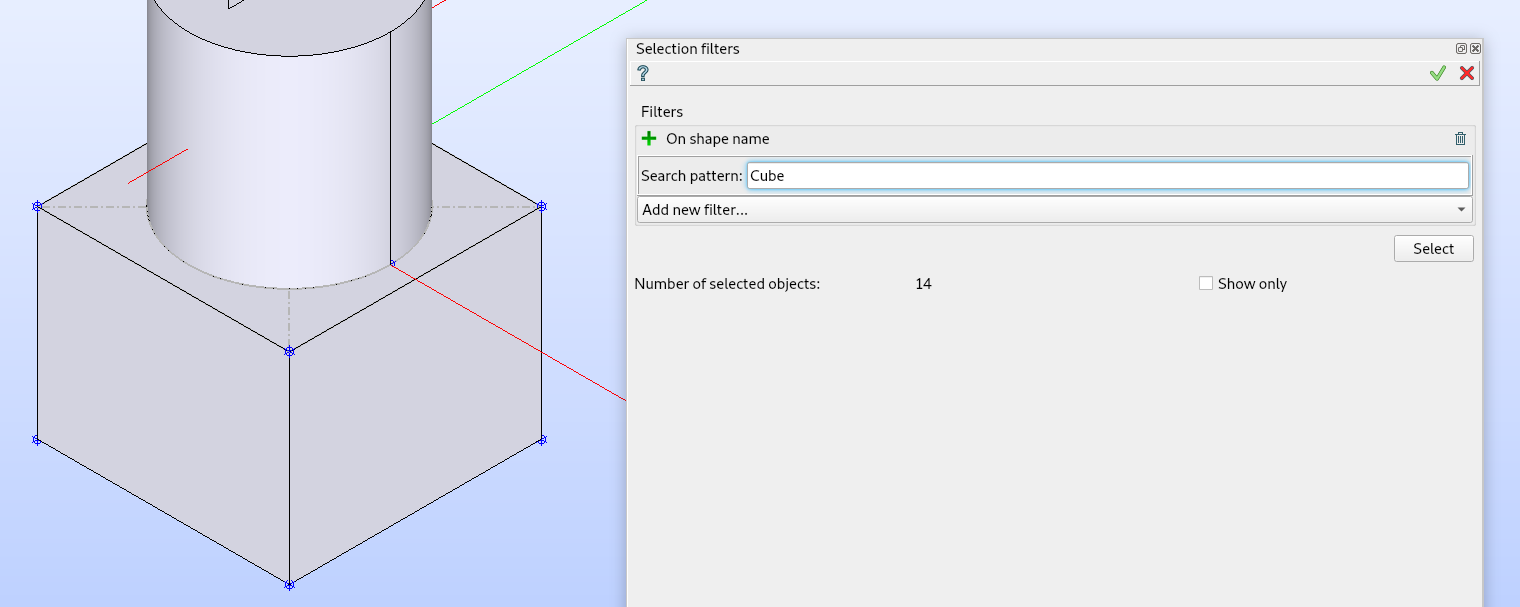Cancel with the red X icon
Viewport: 1520px width, 607px height.
[1466, 73]
